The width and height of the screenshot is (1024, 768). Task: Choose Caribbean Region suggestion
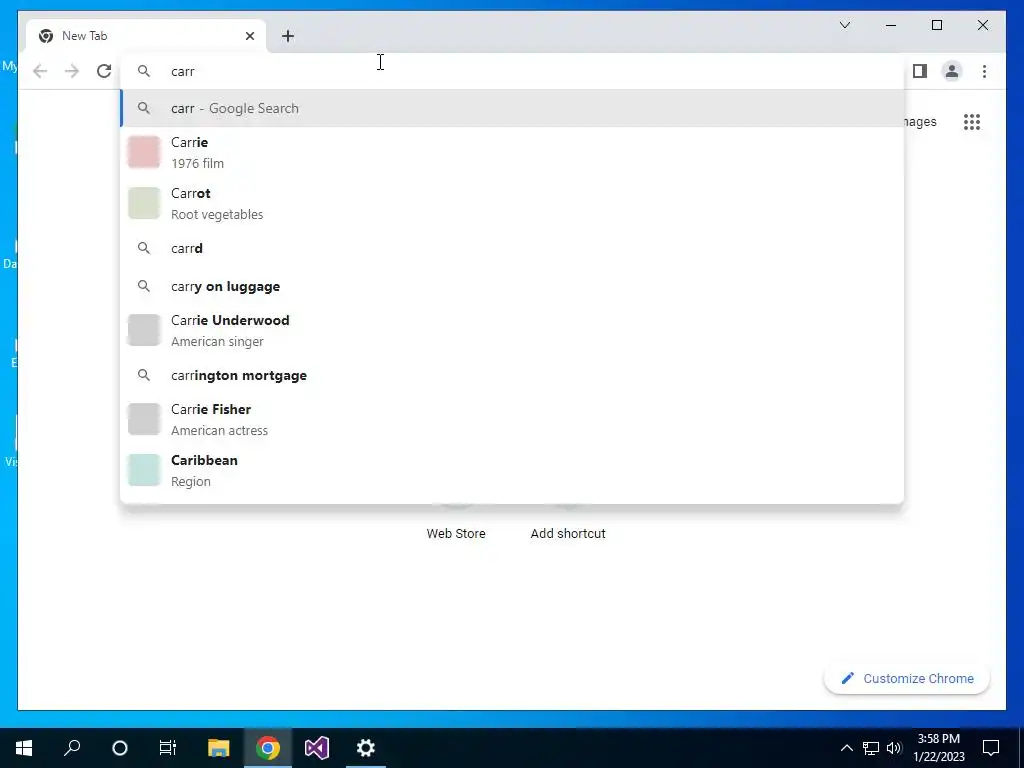pos(512,470)
